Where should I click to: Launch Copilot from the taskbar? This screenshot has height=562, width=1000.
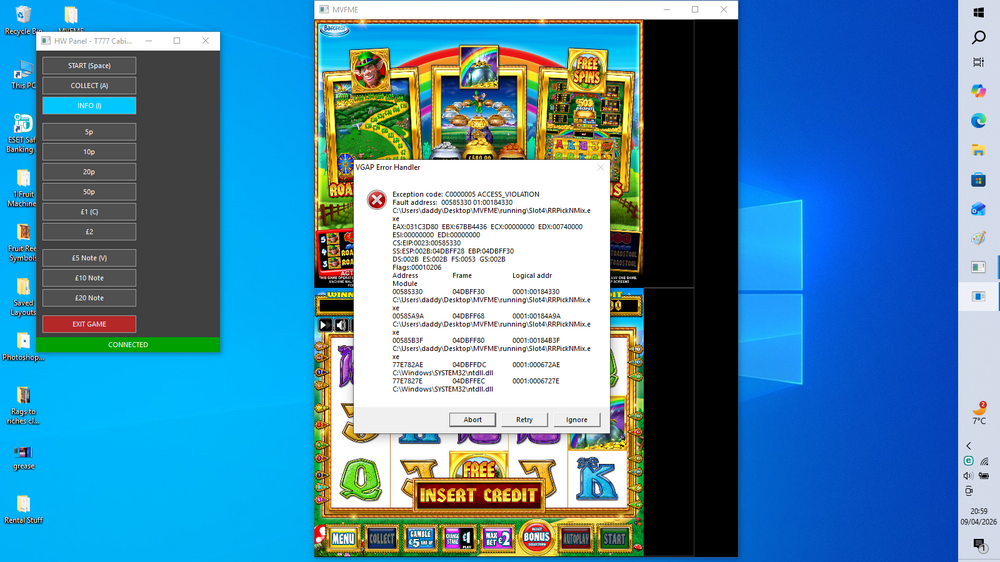pyautogui.click(x=978, y=91)
